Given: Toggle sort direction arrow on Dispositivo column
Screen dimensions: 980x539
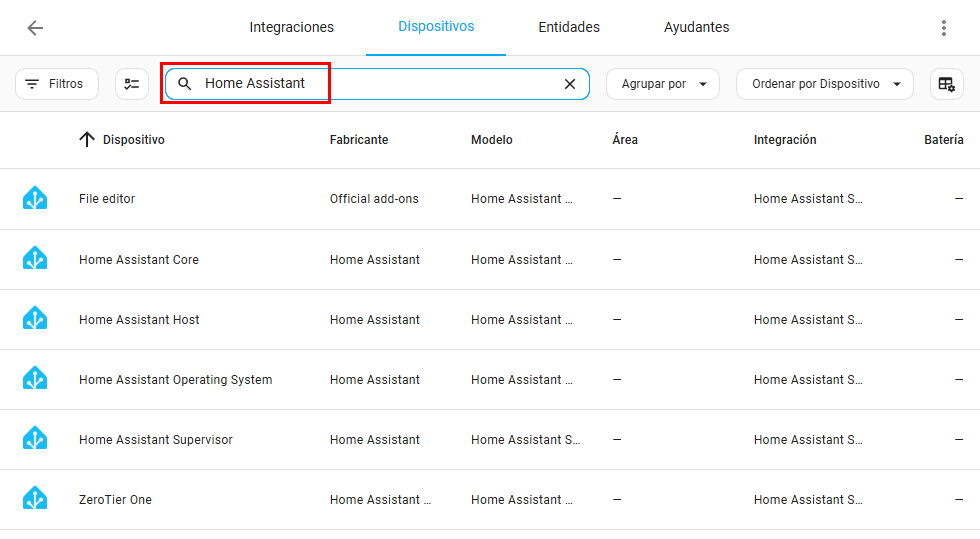Looking at the screenshot, I should click(x=87, y=140).
